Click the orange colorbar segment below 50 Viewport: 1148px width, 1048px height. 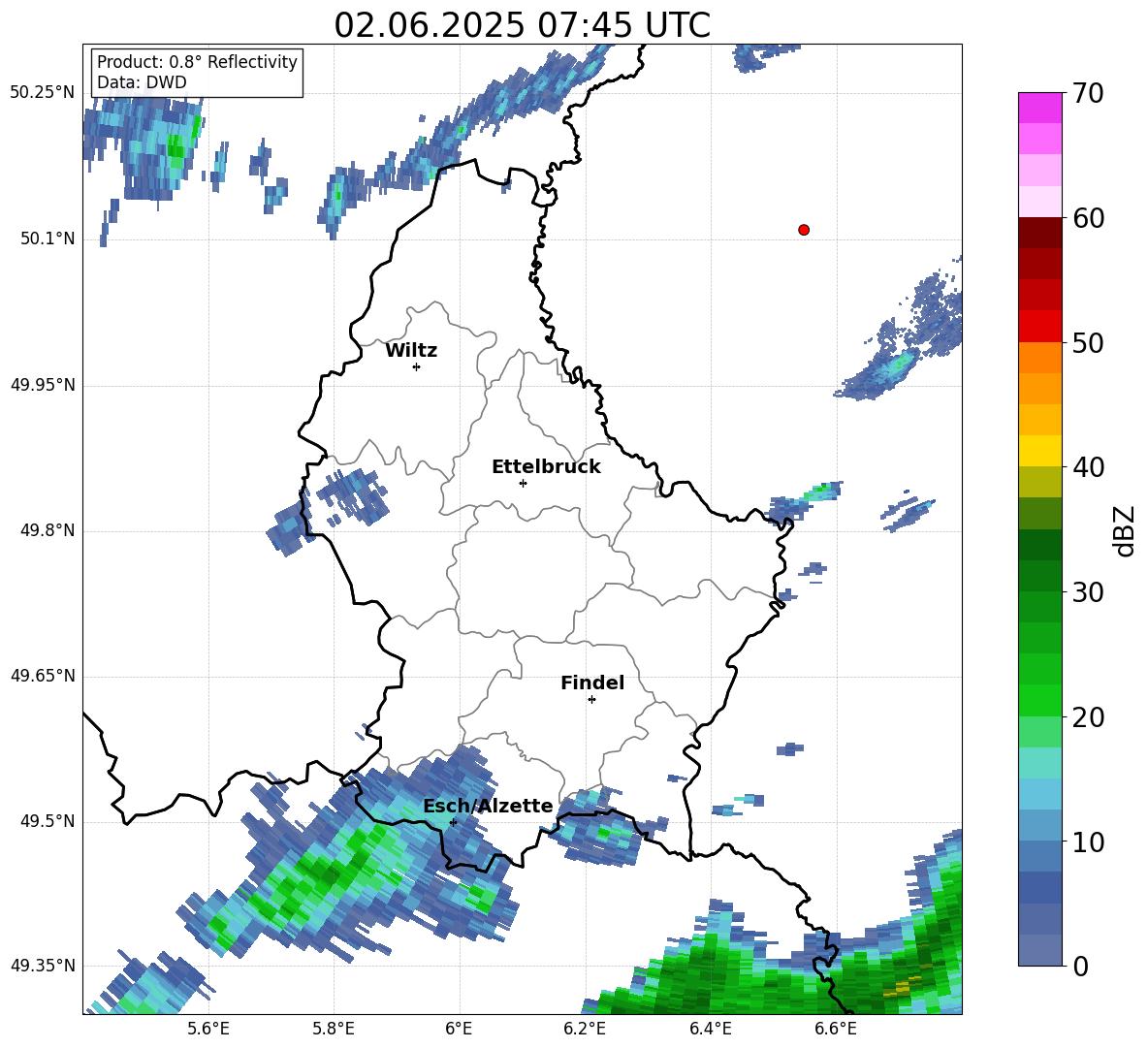(1039, 357)
